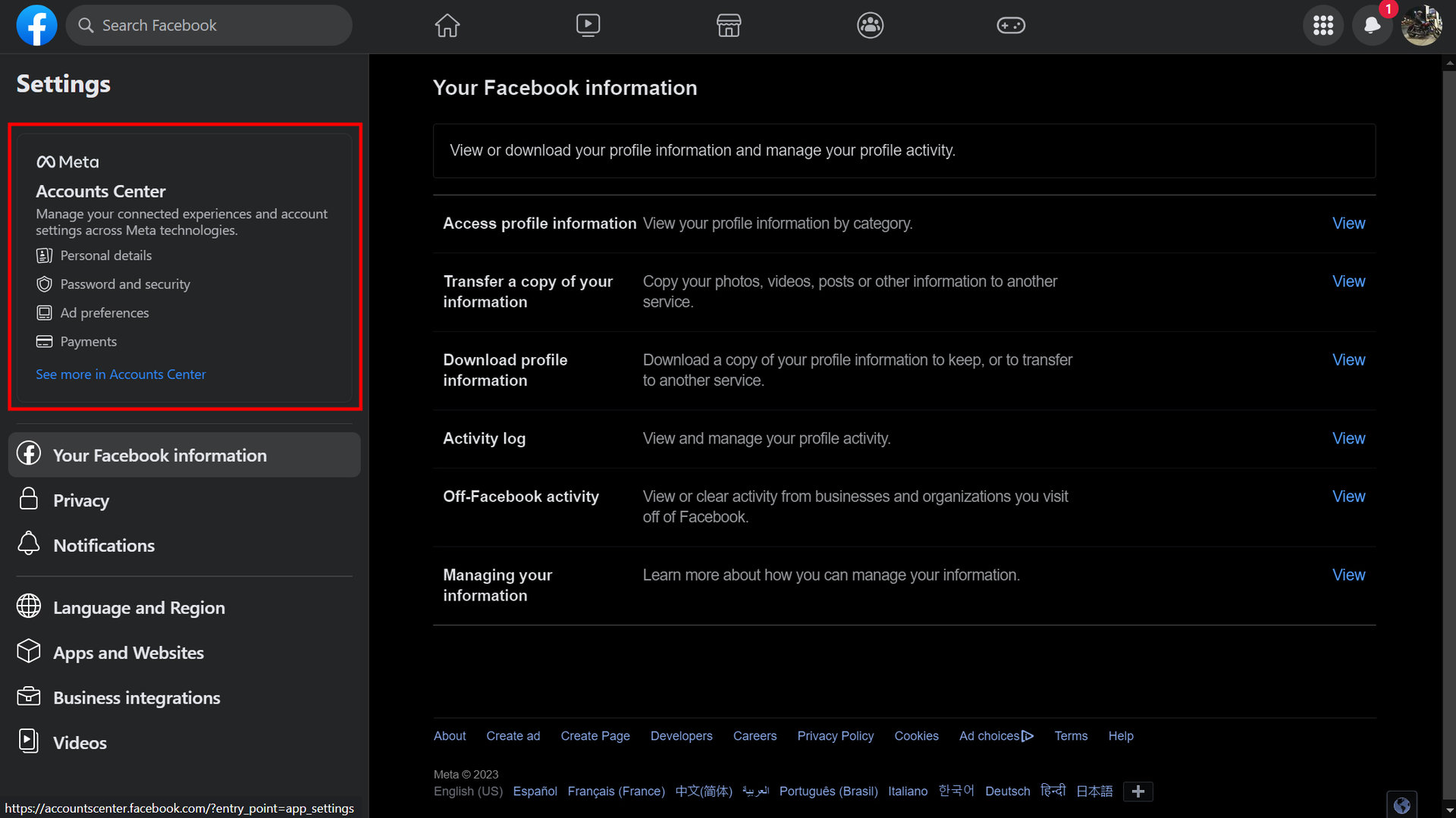Click the scrollbar down arrow
This screenshot has width=1456, height=818.
click(1448, 811)
